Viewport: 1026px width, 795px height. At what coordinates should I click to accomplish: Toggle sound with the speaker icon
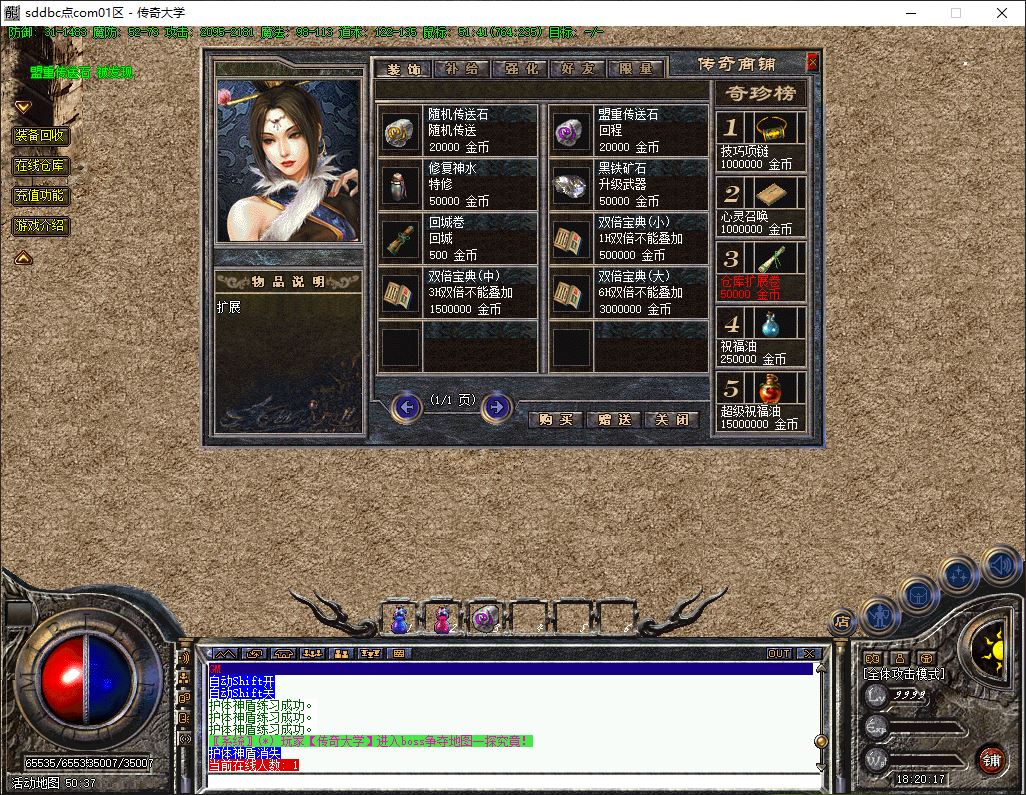[1000, 564]
